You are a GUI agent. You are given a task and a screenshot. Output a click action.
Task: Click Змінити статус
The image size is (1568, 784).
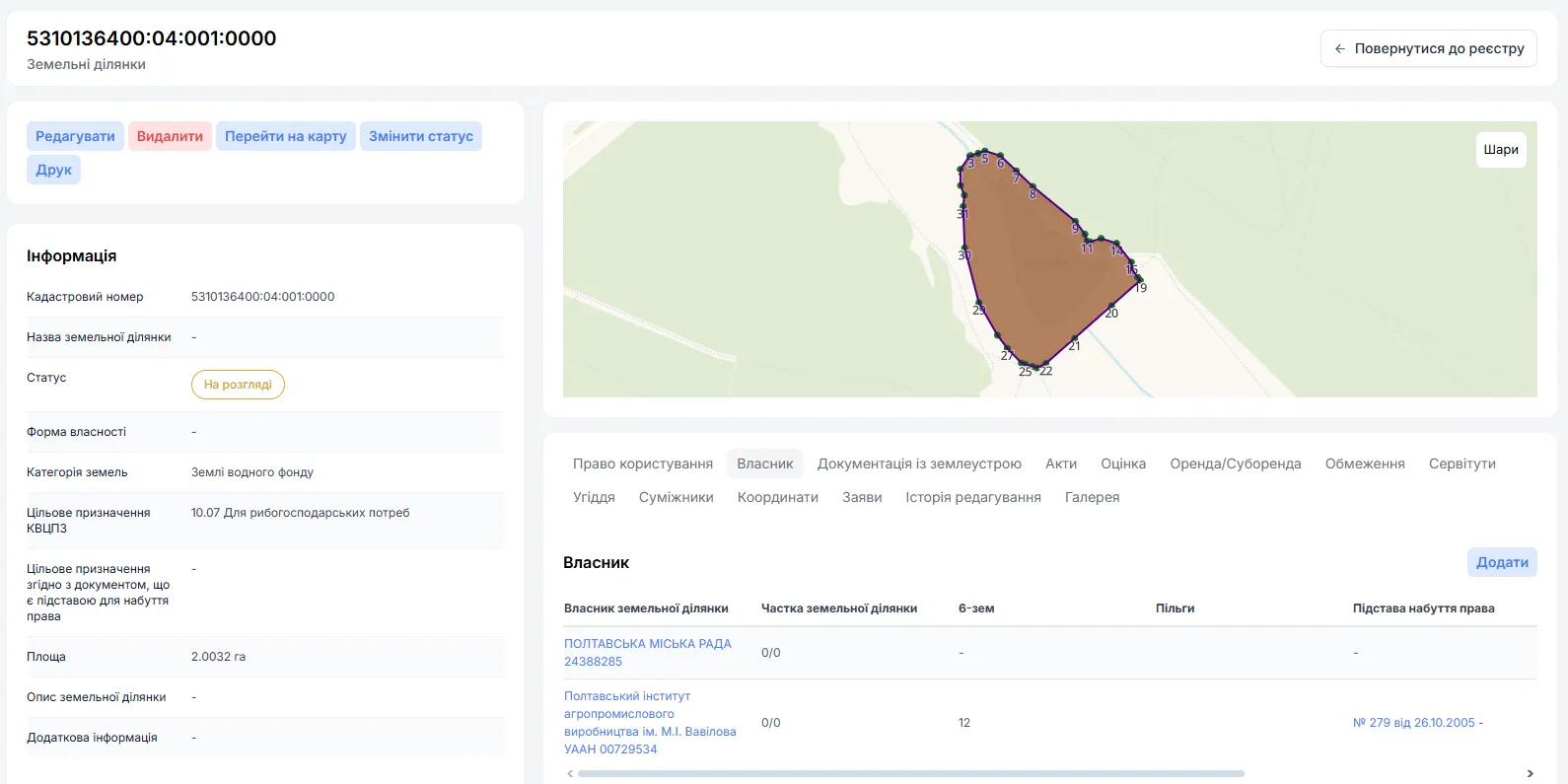(x=421, y=136)
